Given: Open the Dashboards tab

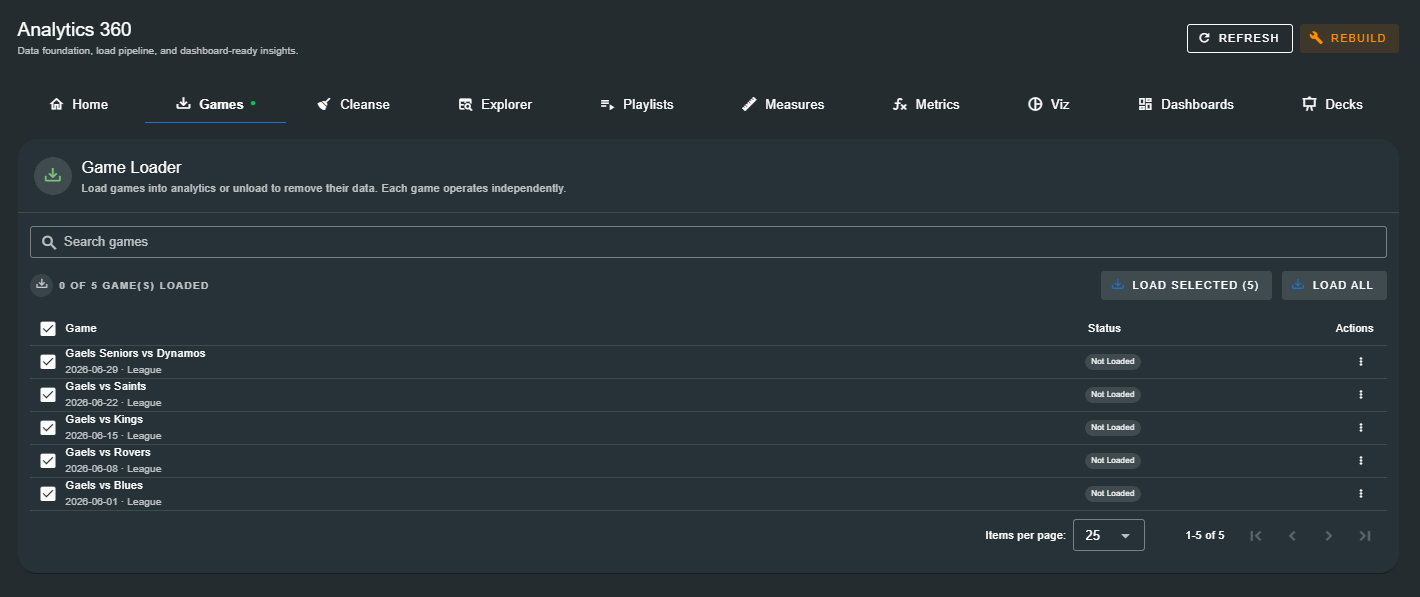Looking at the screenshot, I should coord(1186,104).
